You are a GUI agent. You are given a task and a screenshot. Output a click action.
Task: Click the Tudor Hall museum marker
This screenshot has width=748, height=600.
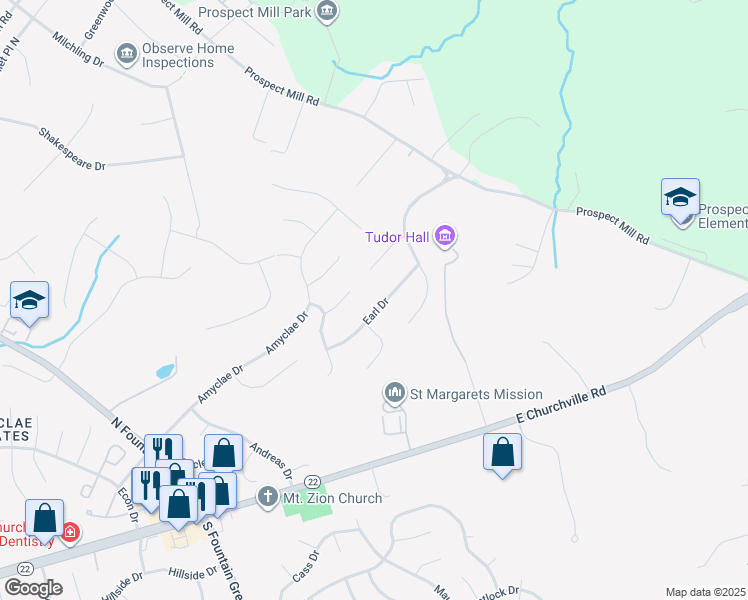pyautogui.click(x=445, y=236)
